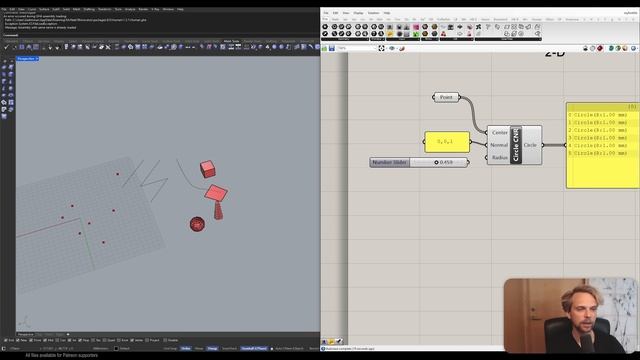
Task: Click the Normal input of Circle CNR
Action: (x=499, y=145)
